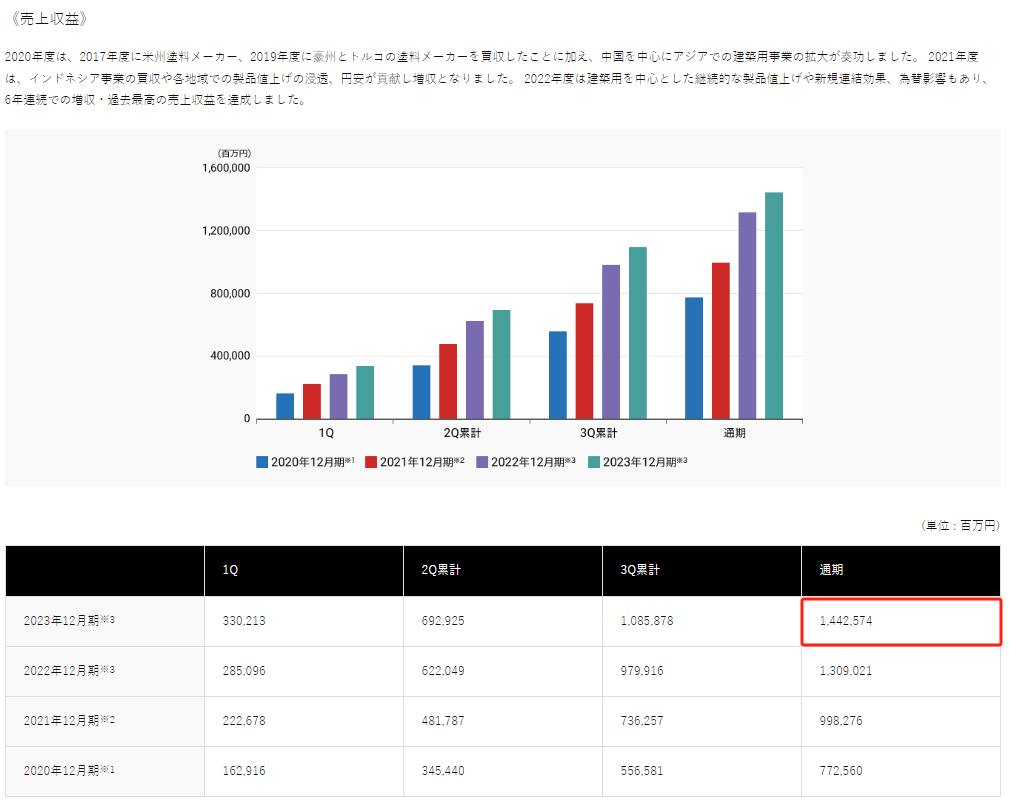Click the red 2021年12月期 legend swatch
Viewport: 1009px width, 802px height.
coord(370,462)
